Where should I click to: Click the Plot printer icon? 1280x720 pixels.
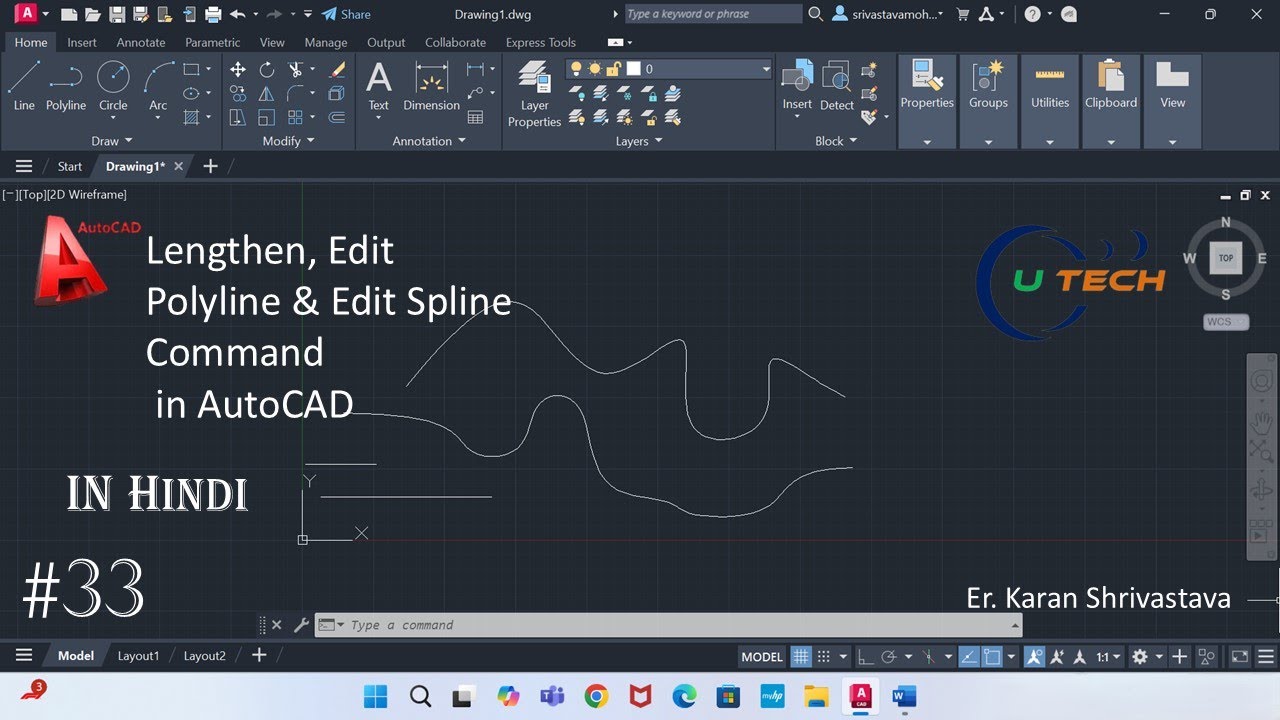tap(213, 14)
